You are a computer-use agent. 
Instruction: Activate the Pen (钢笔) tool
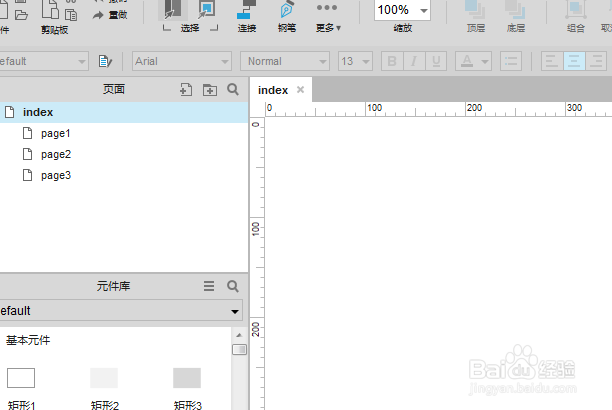pyautogui.click(x=287, y=16)
